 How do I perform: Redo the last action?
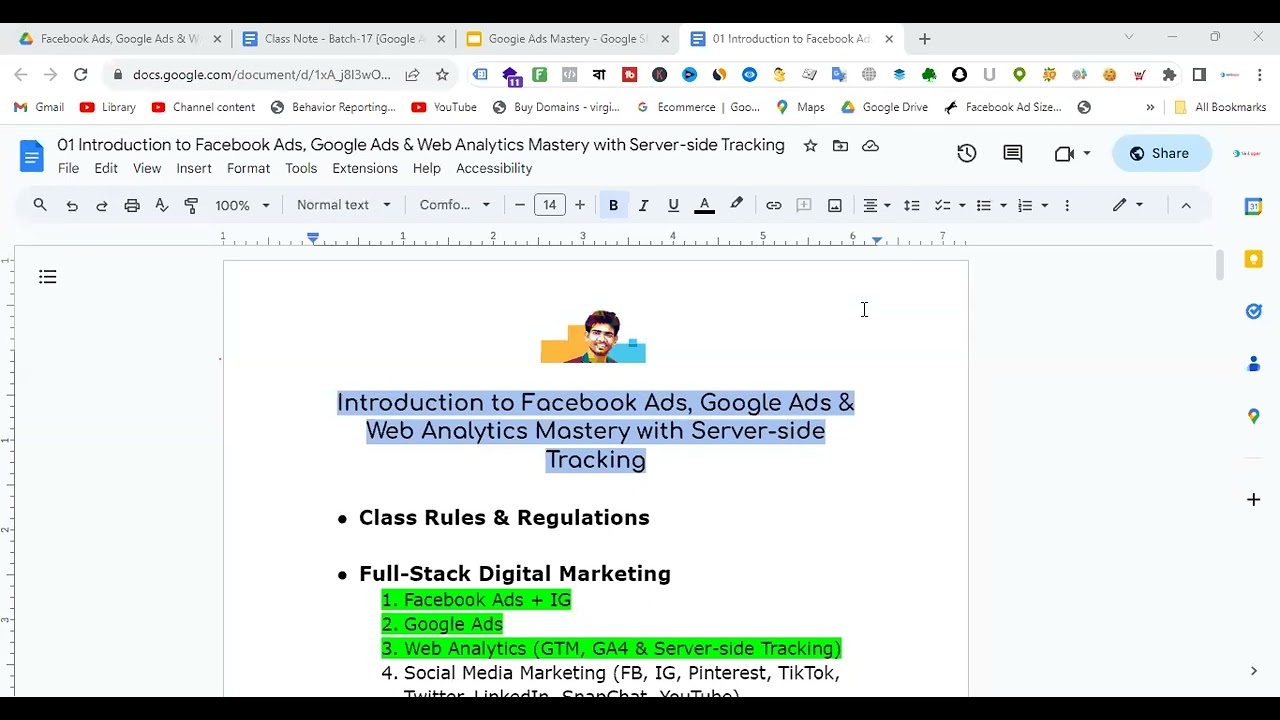[x=102, y=205]
